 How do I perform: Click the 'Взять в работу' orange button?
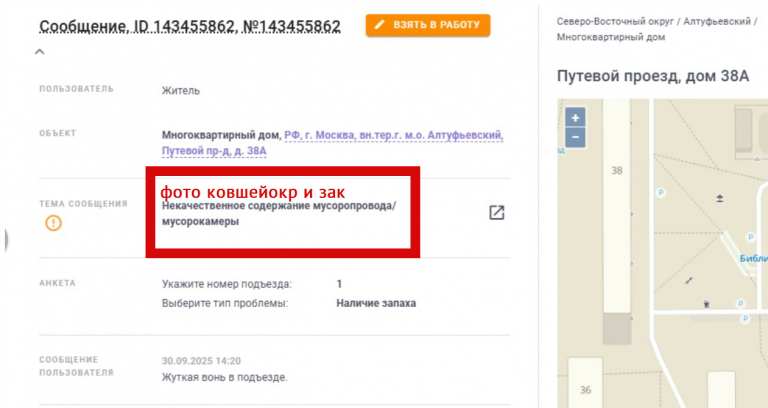pyautogui.click(x=428, y=25)
